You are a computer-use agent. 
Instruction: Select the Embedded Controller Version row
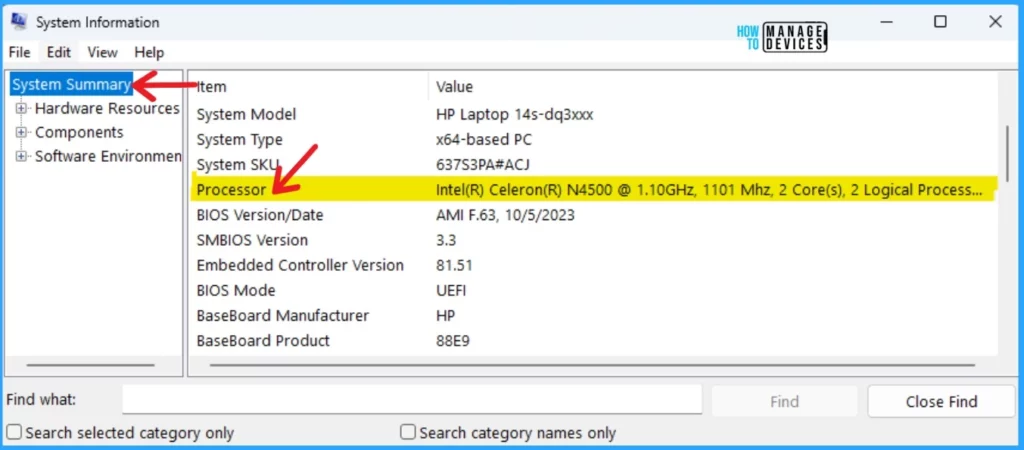pos(593,265)
